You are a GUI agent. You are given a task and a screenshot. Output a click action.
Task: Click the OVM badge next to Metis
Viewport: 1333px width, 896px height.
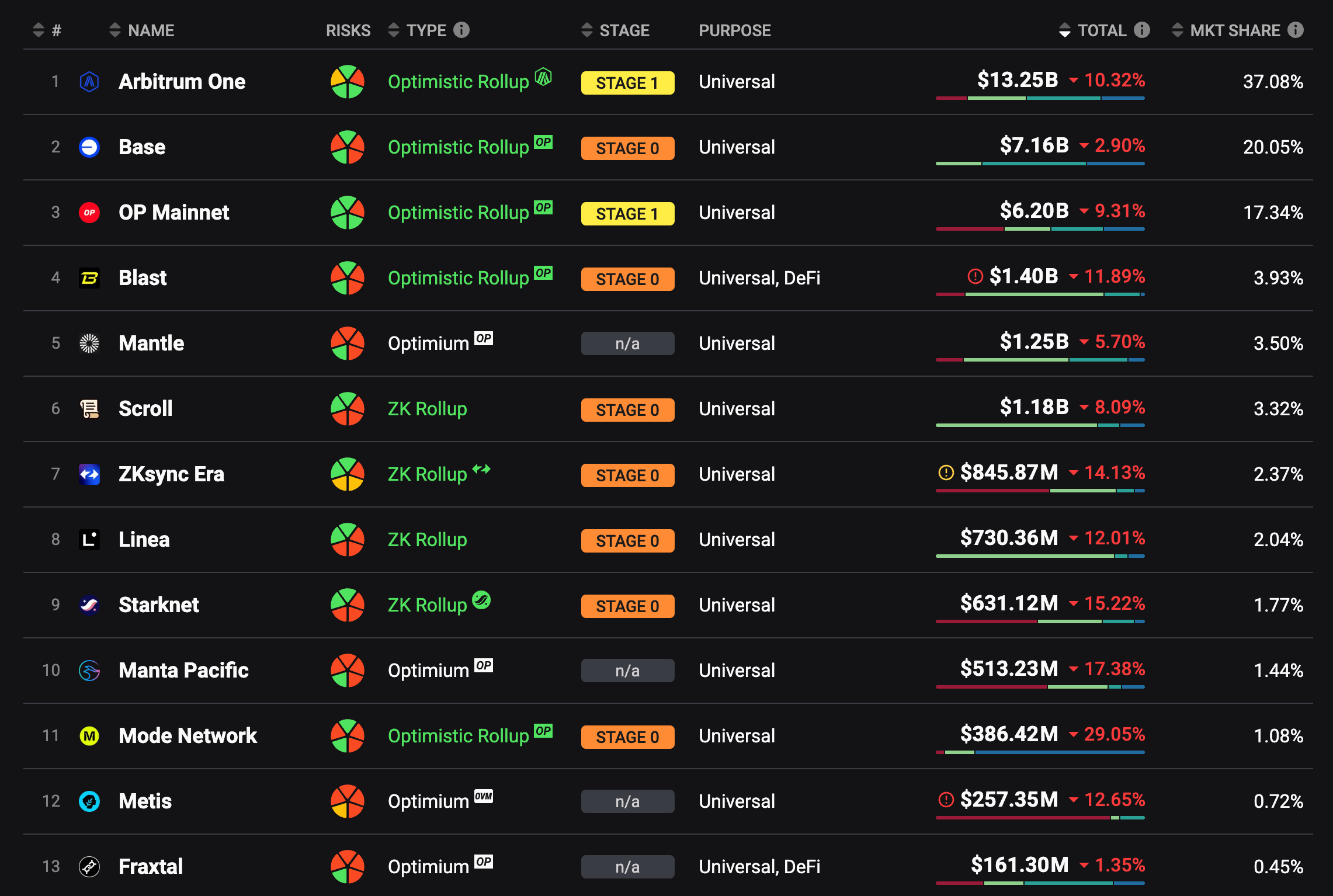(484, 796)
